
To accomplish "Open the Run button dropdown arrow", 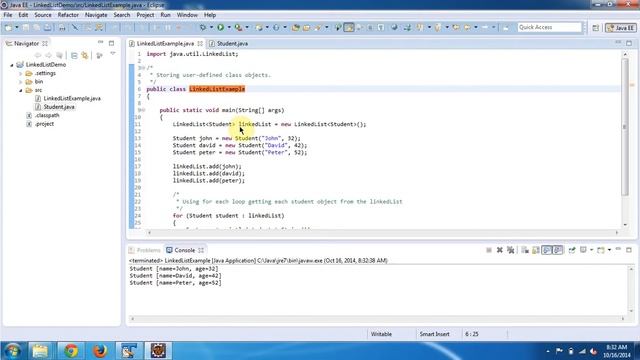I will (x=229, y=27).
